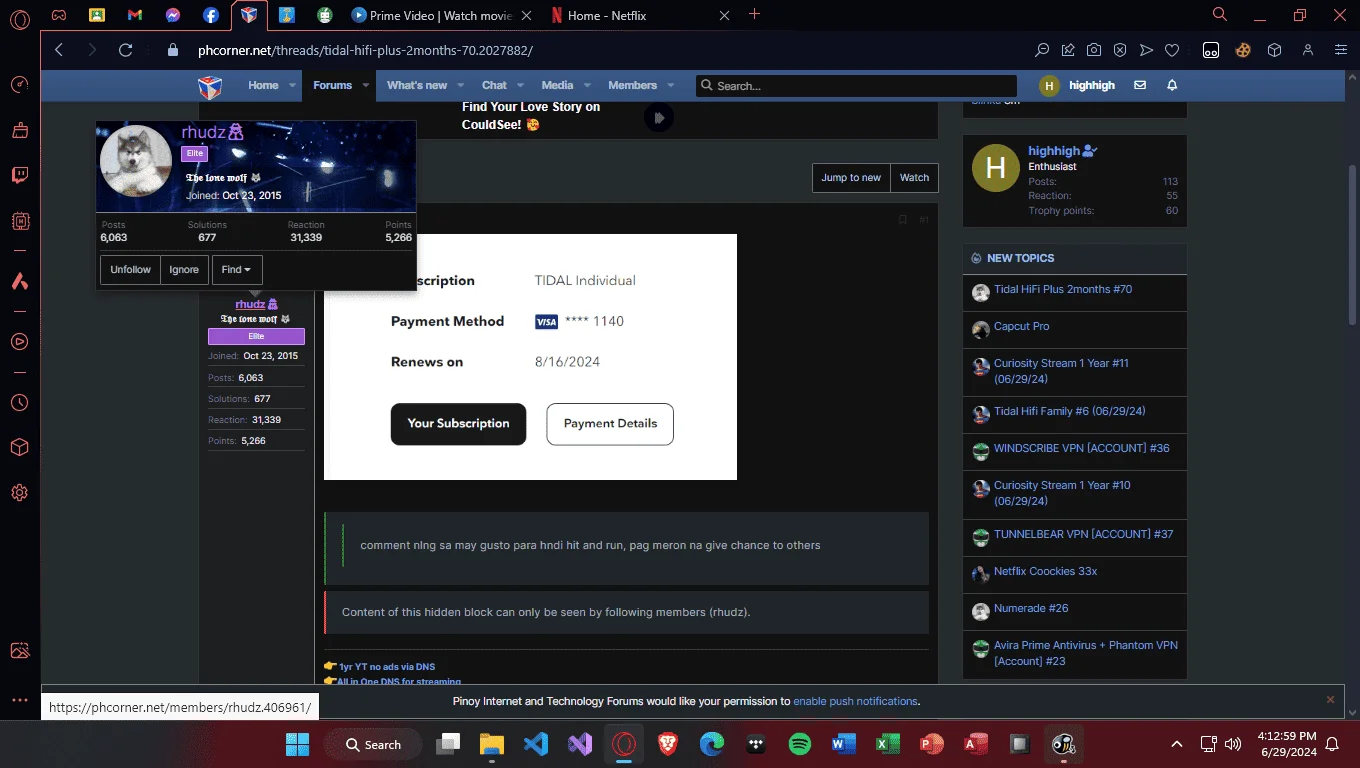1360x768 pixels.
Task: Expand the Chat dropdown arrow
Action: (x=522, y=86)
